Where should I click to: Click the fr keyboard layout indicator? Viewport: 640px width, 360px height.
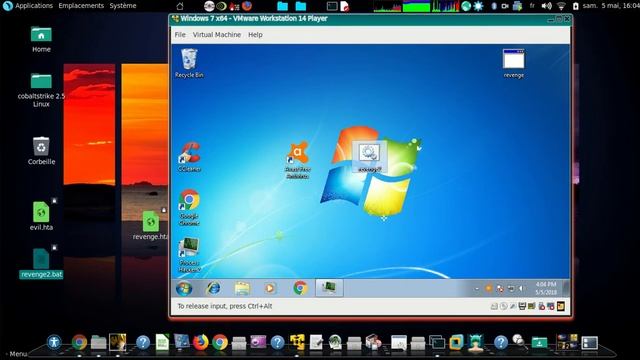pos(532,6)
